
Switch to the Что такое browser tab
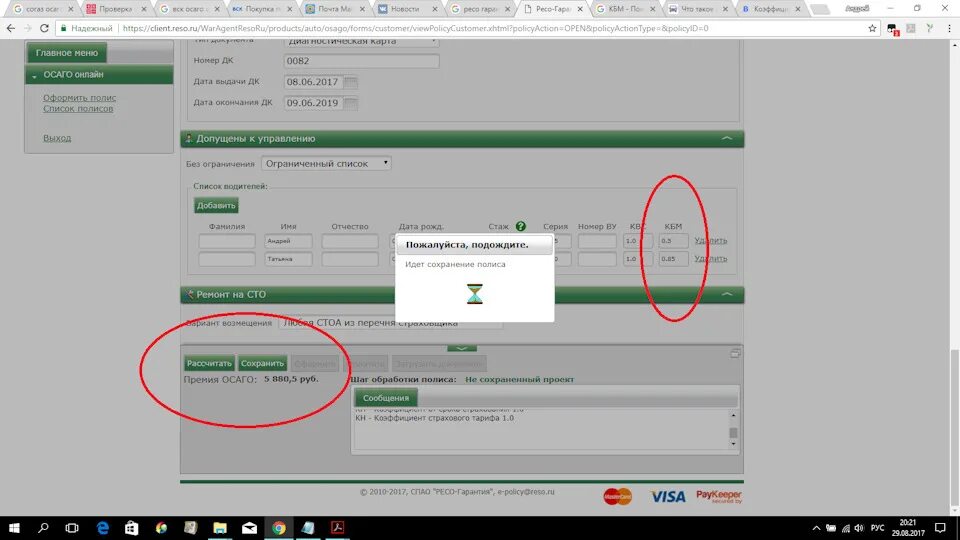tap(697, 9)
